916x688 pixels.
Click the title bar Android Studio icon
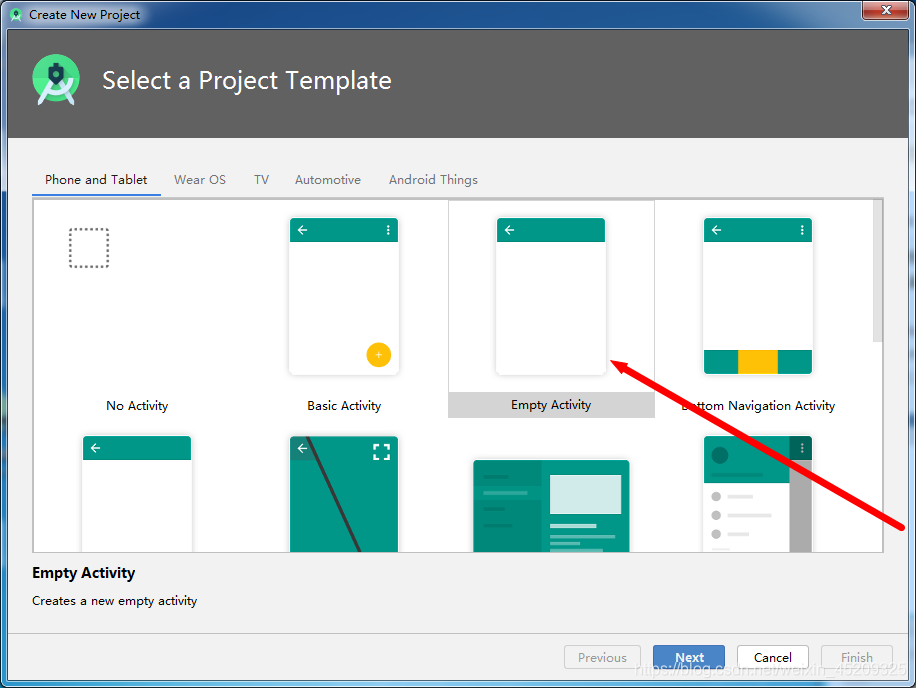pos(16,15)
